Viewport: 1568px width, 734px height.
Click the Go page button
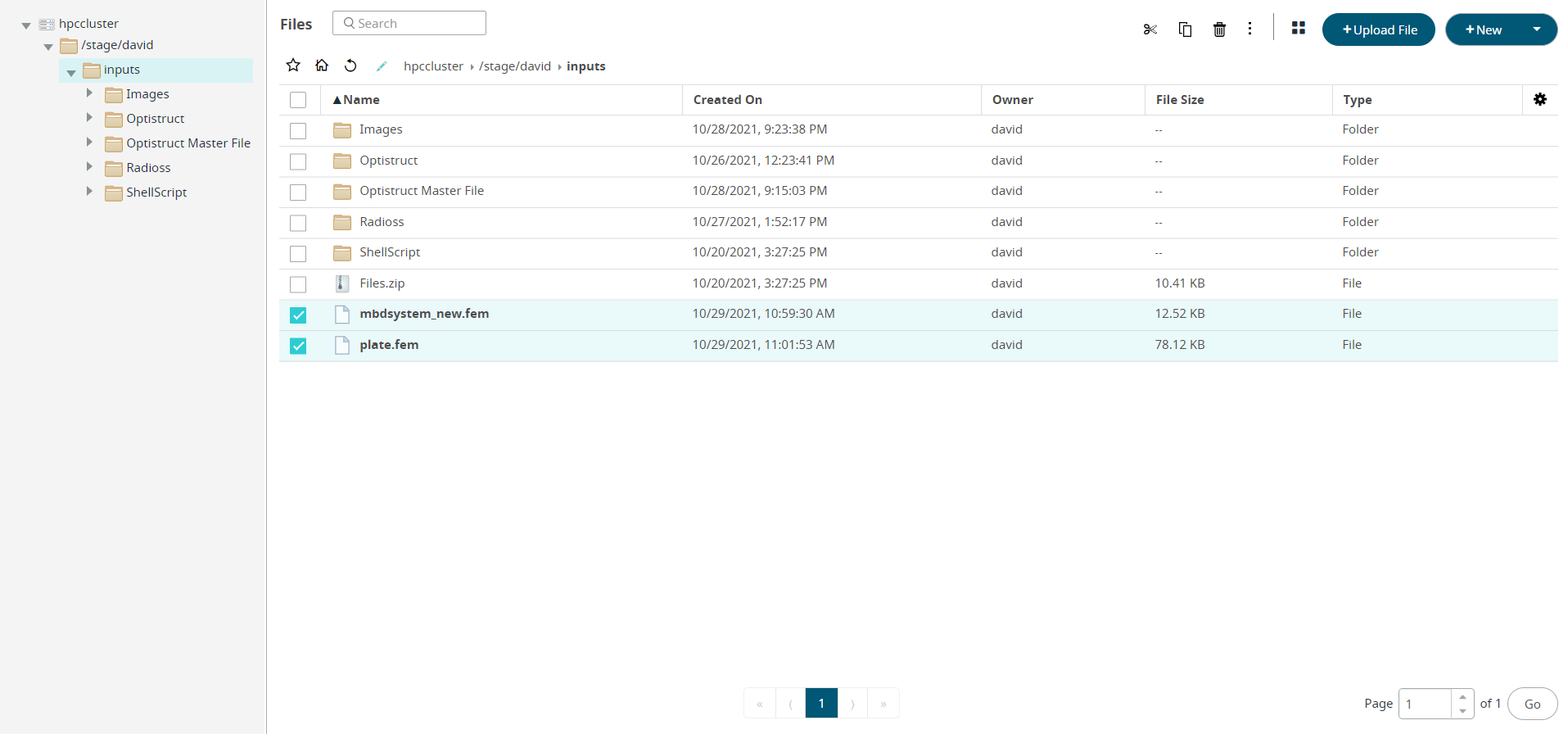[x=1532, y=704]
